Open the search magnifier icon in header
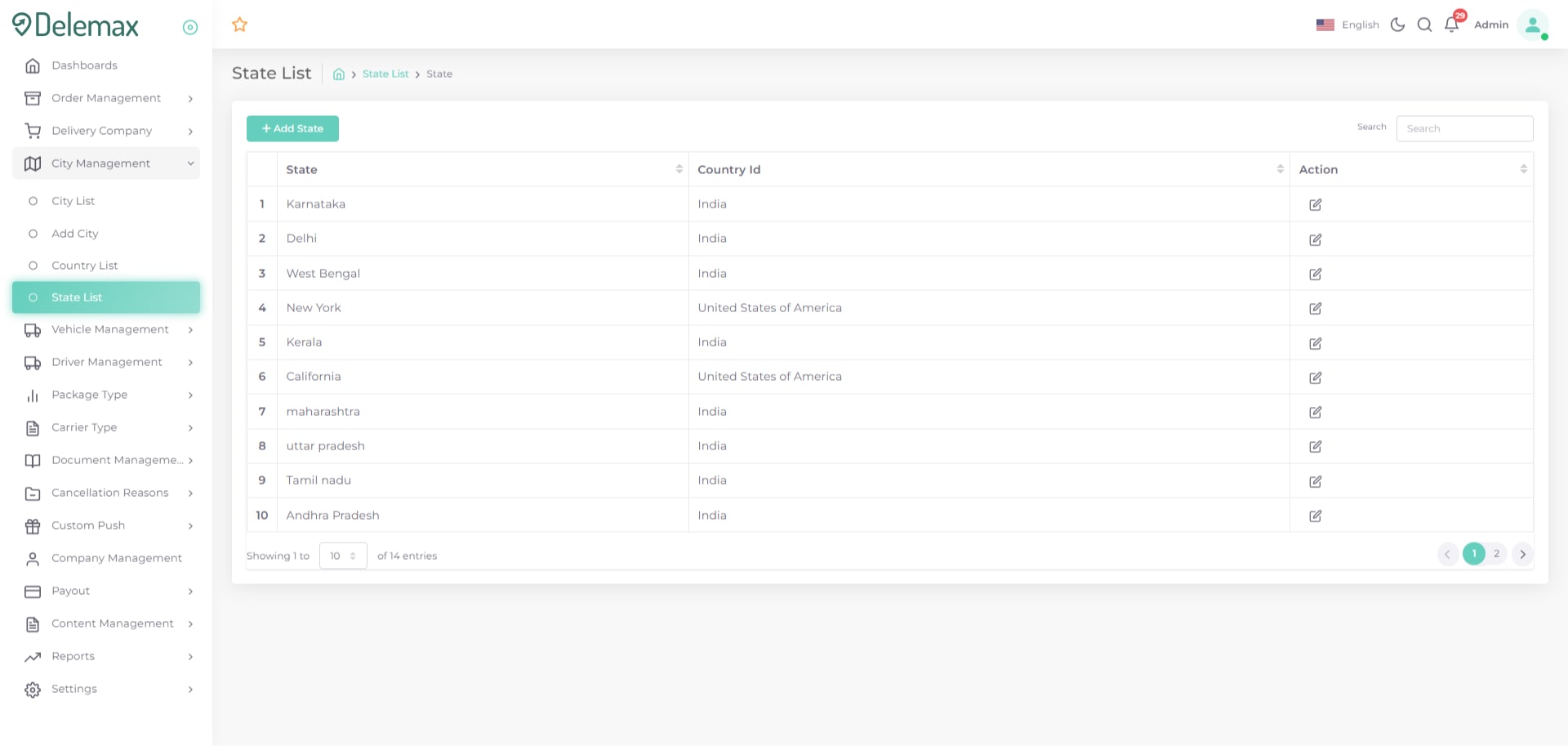 click(x=1424, y=25)
